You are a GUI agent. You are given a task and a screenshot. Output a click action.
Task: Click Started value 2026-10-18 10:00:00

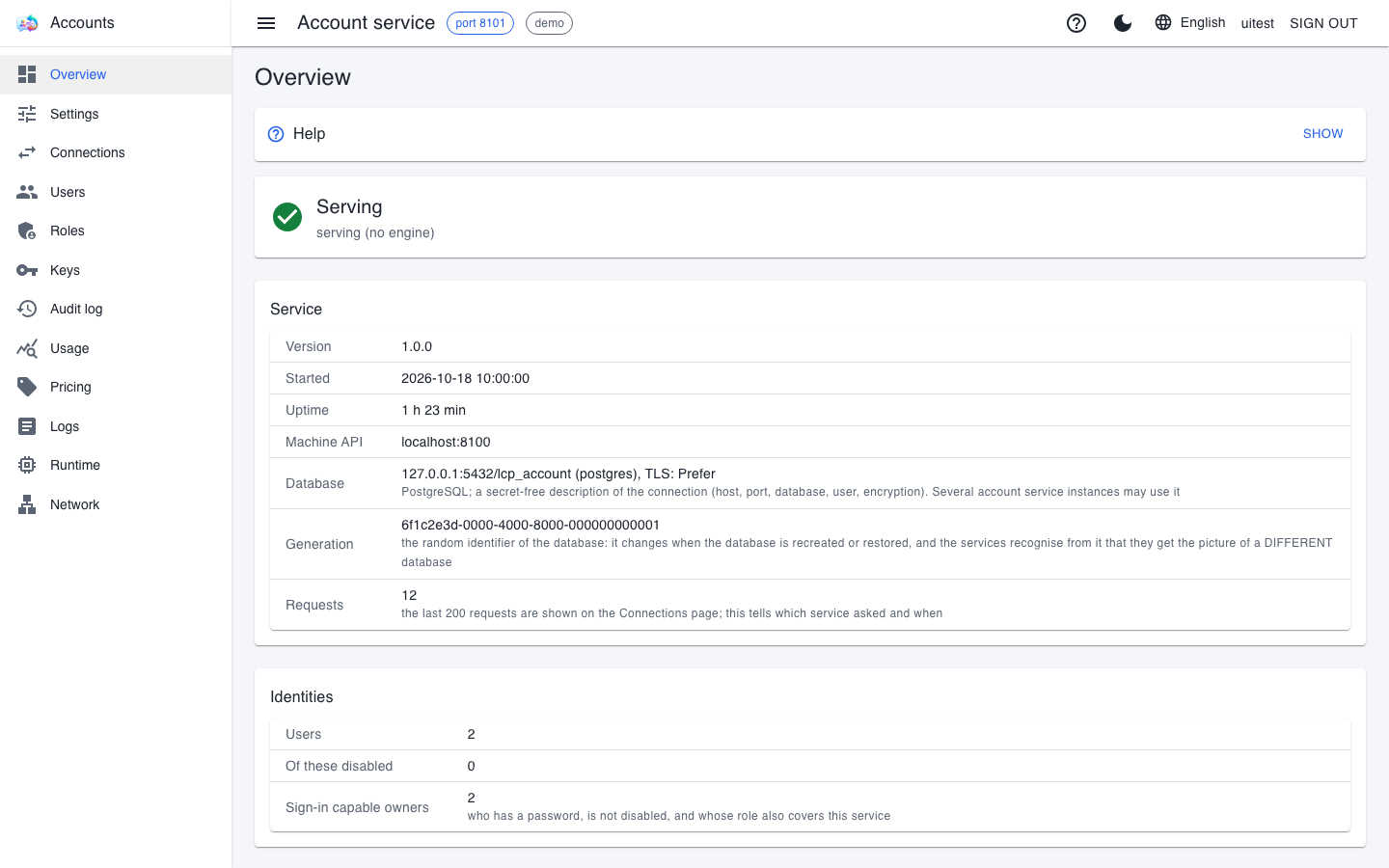point(465,378)
